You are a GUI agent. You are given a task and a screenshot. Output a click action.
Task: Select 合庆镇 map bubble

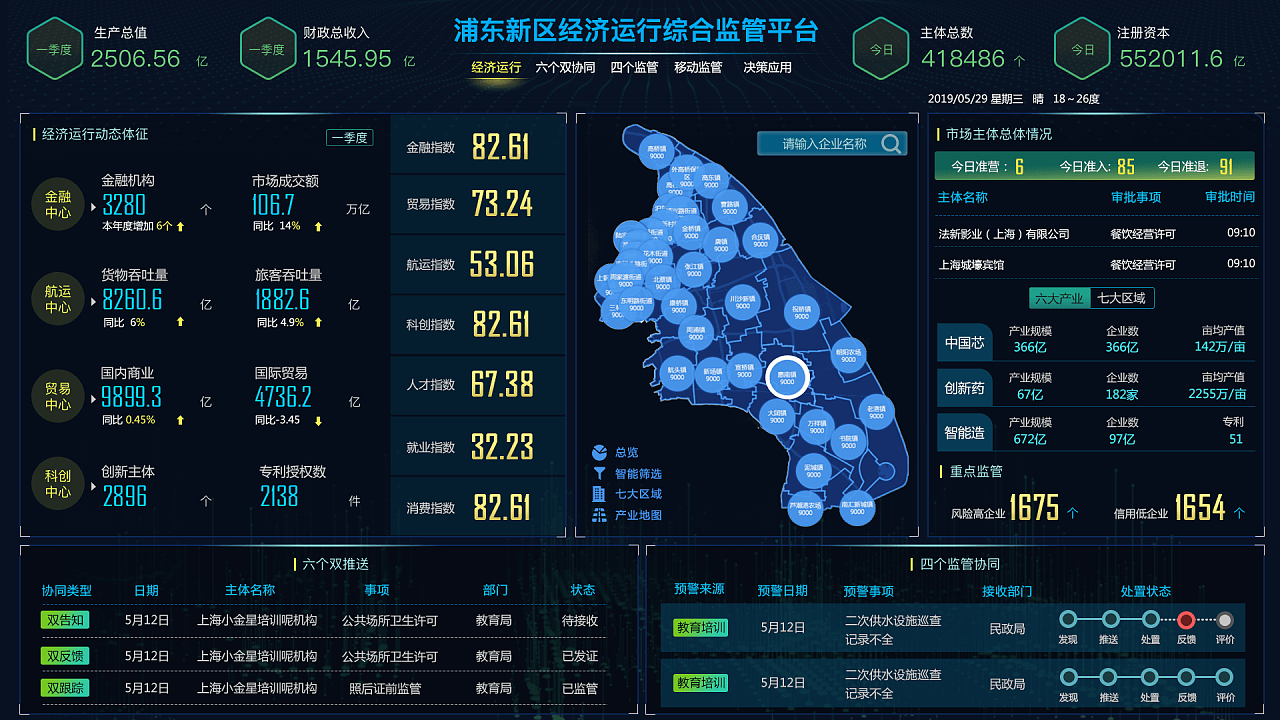[x=761, y=241]
